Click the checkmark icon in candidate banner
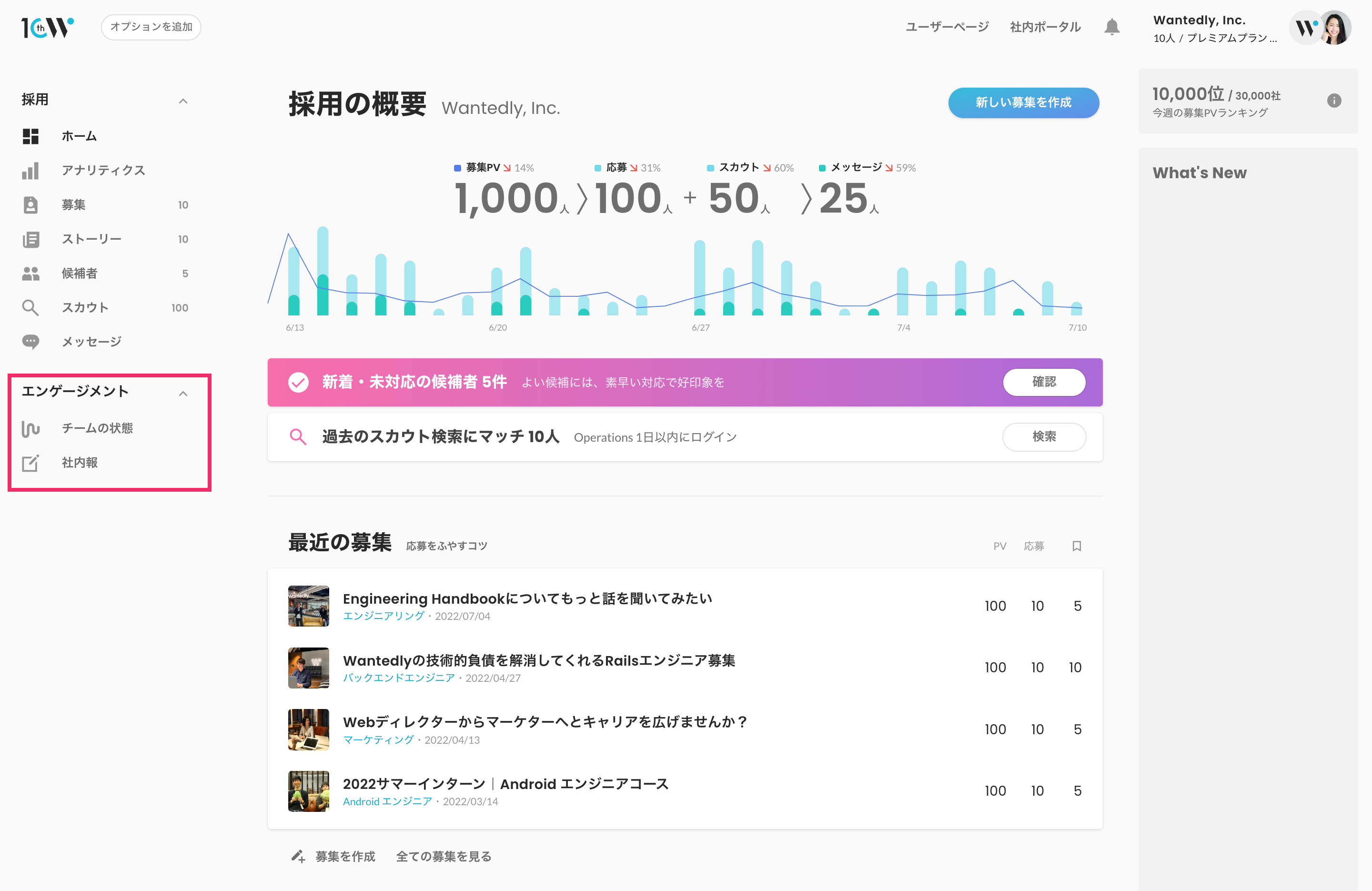1372x891 pixels. click(x=299, y=382)
